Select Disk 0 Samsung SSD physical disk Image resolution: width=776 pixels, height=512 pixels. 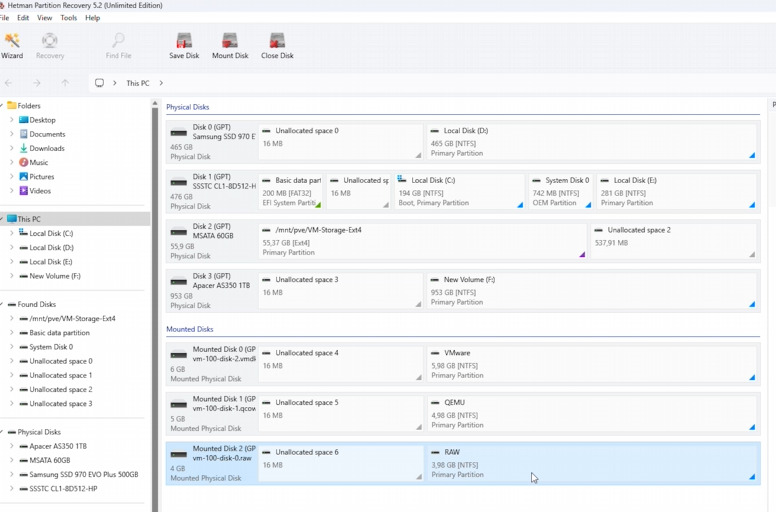click(x=212, y=142)
